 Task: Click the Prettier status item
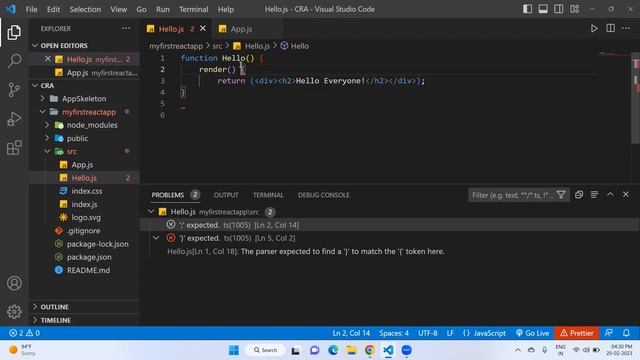click(576, 333)
